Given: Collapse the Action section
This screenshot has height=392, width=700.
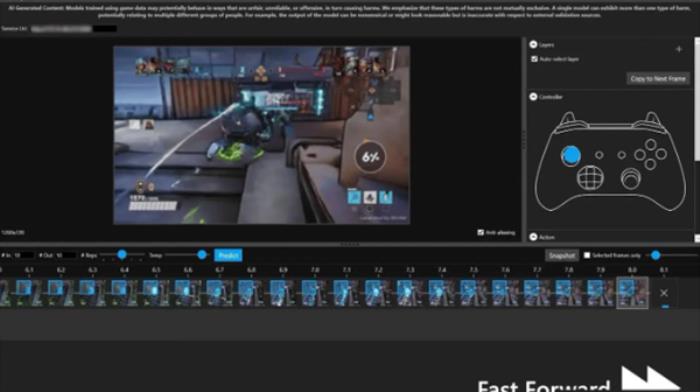Looking at the screenshot, I should (533, 237).
